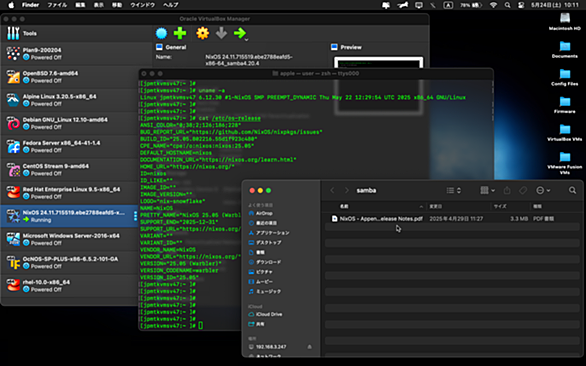
Task: Open the ウインドウ menu
Action: coord(142,5)
